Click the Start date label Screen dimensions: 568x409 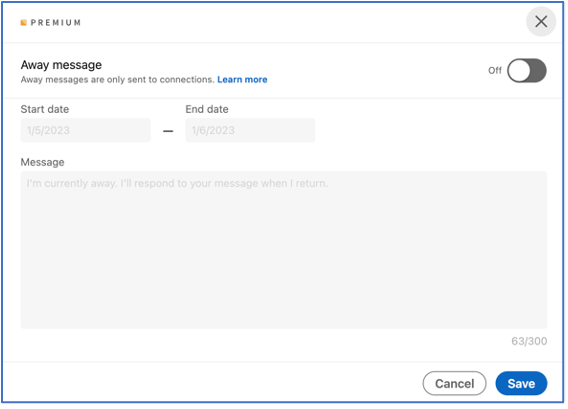coord(45,109)
